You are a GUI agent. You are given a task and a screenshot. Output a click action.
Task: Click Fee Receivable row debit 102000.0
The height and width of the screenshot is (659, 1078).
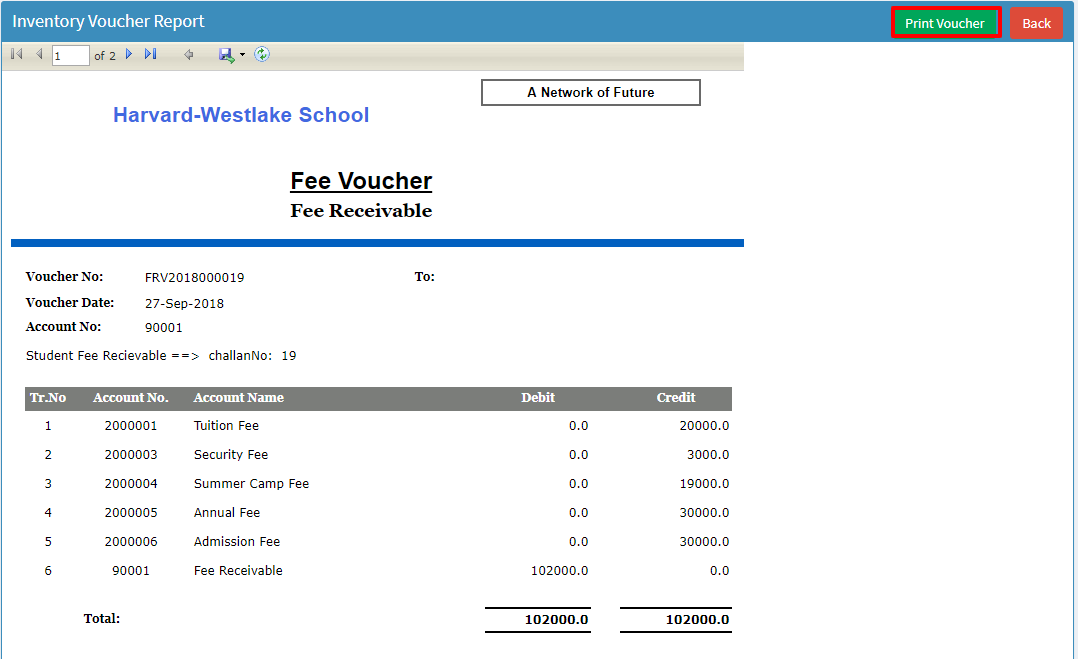point(560,570)
